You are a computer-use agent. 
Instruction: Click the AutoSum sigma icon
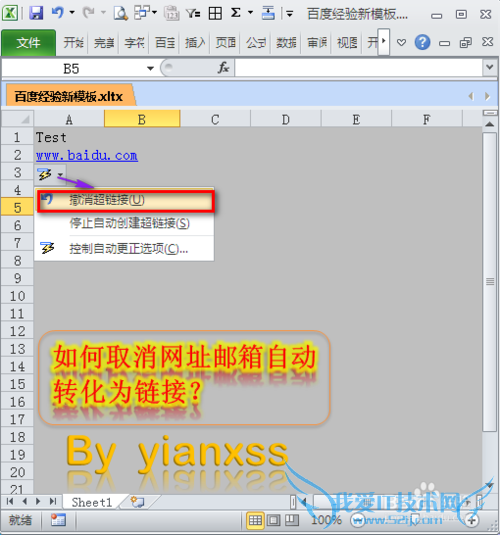235,13
